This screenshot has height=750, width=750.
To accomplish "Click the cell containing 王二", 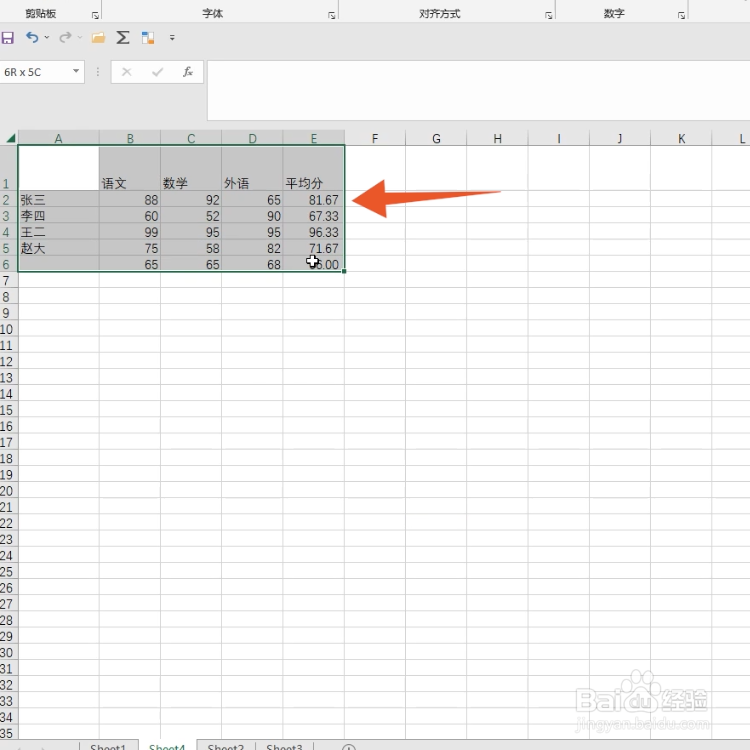I will tap(58, 232).
